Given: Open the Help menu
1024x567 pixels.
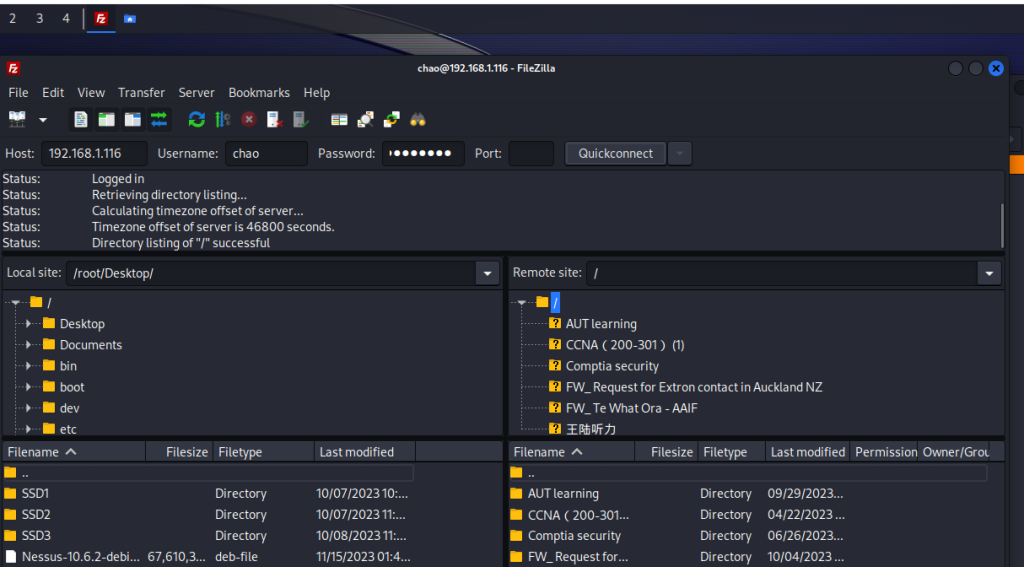Looking at the screenshot, I should coord(317,93).
